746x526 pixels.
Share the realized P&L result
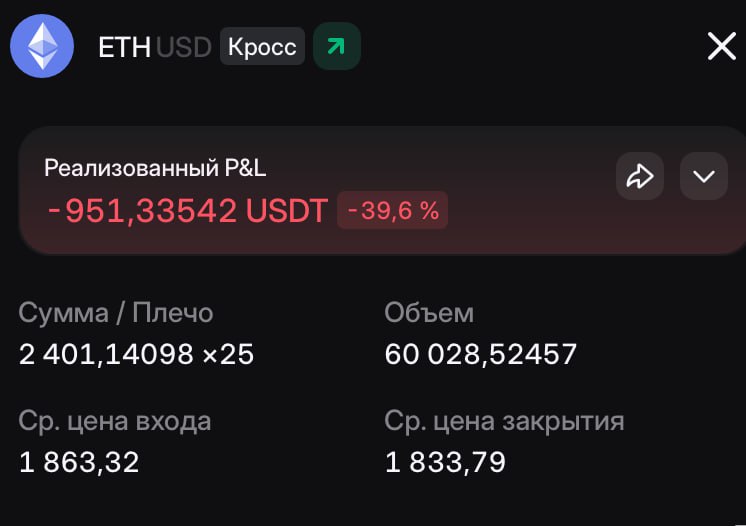pyautogui.click(x=639, y=177)
